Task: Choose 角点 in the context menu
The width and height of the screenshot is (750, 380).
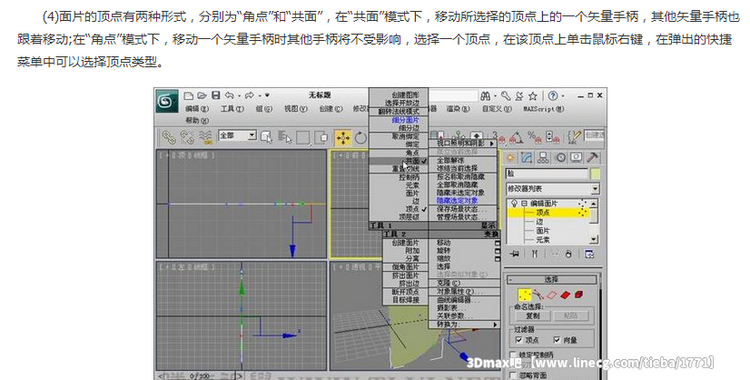Action: point(412,153)
